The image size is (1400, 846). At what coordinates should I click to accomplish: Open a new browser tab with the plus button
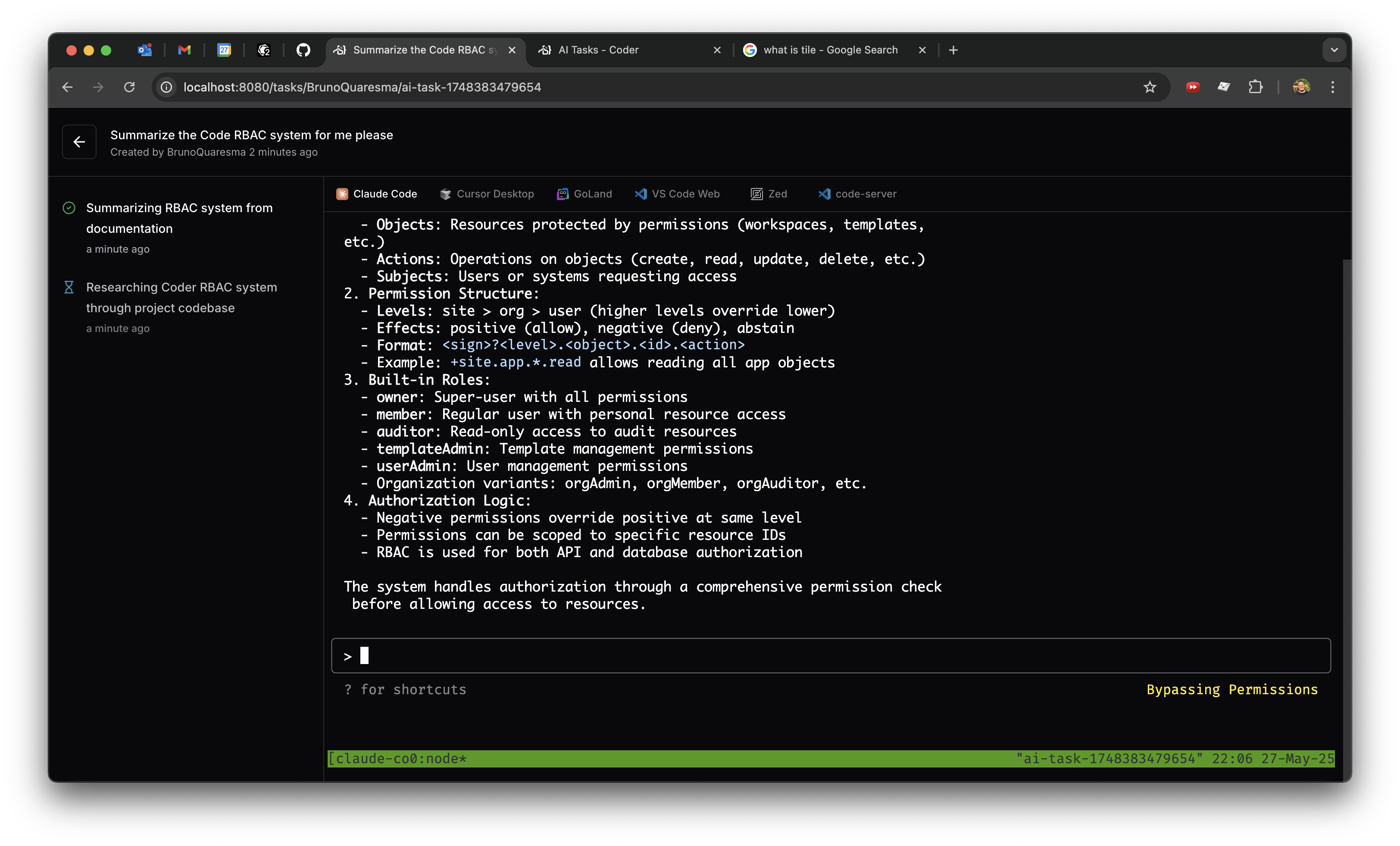(953, 50)
